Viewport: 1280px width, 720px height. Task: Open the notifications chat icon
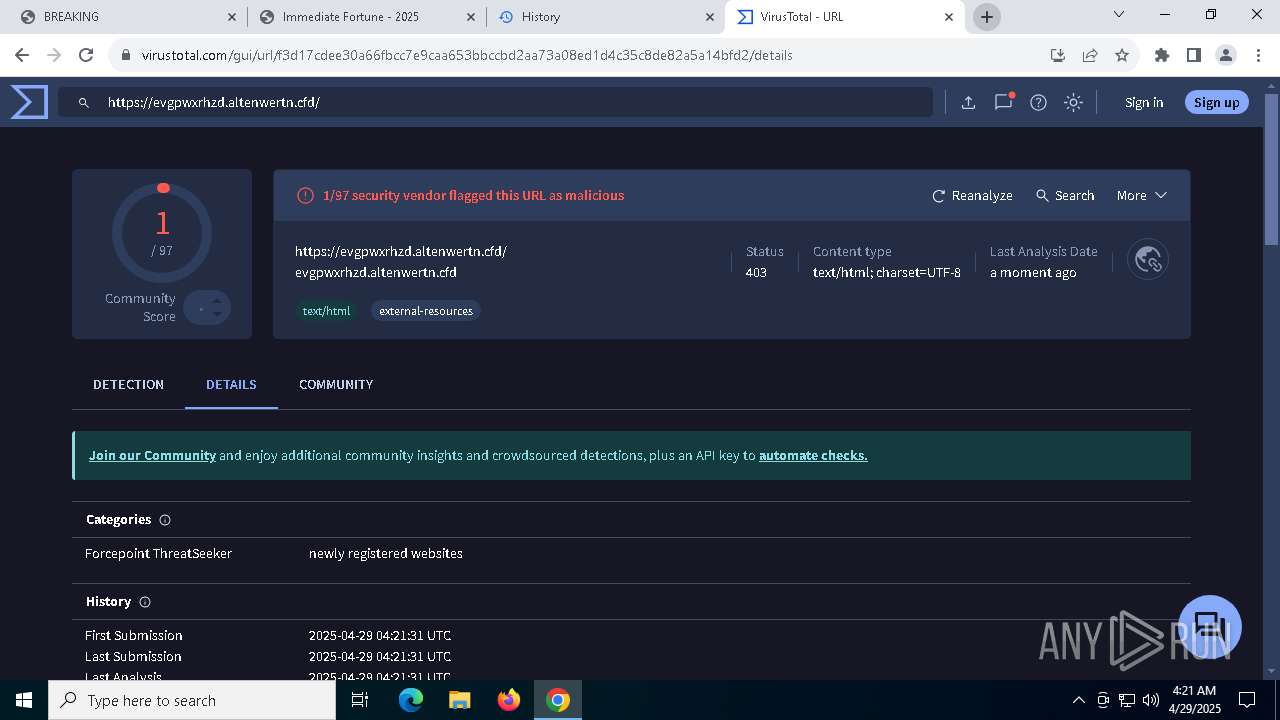(1003, 102)
